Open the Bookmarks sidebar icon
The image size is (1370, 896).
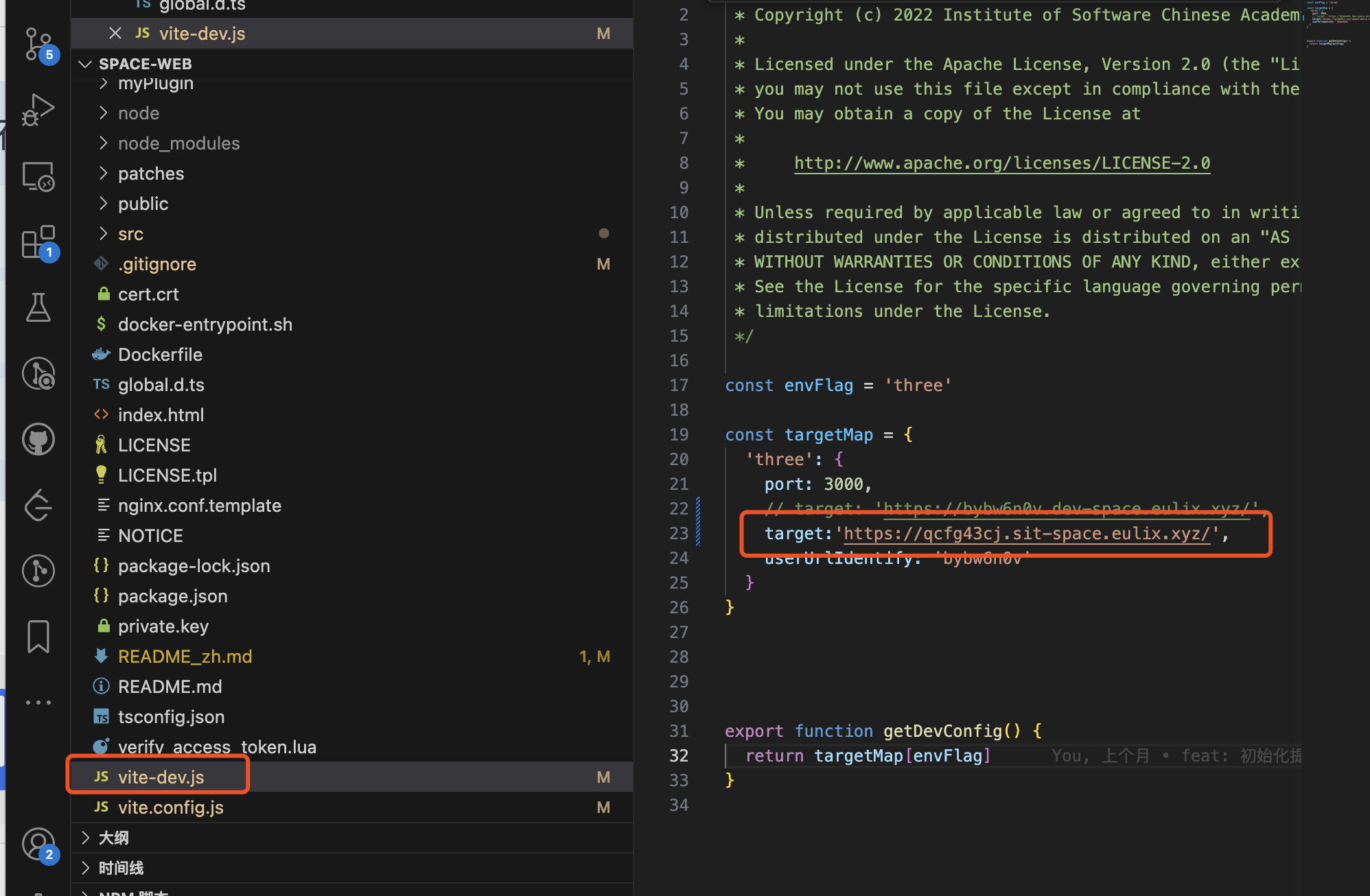point(38,636)
